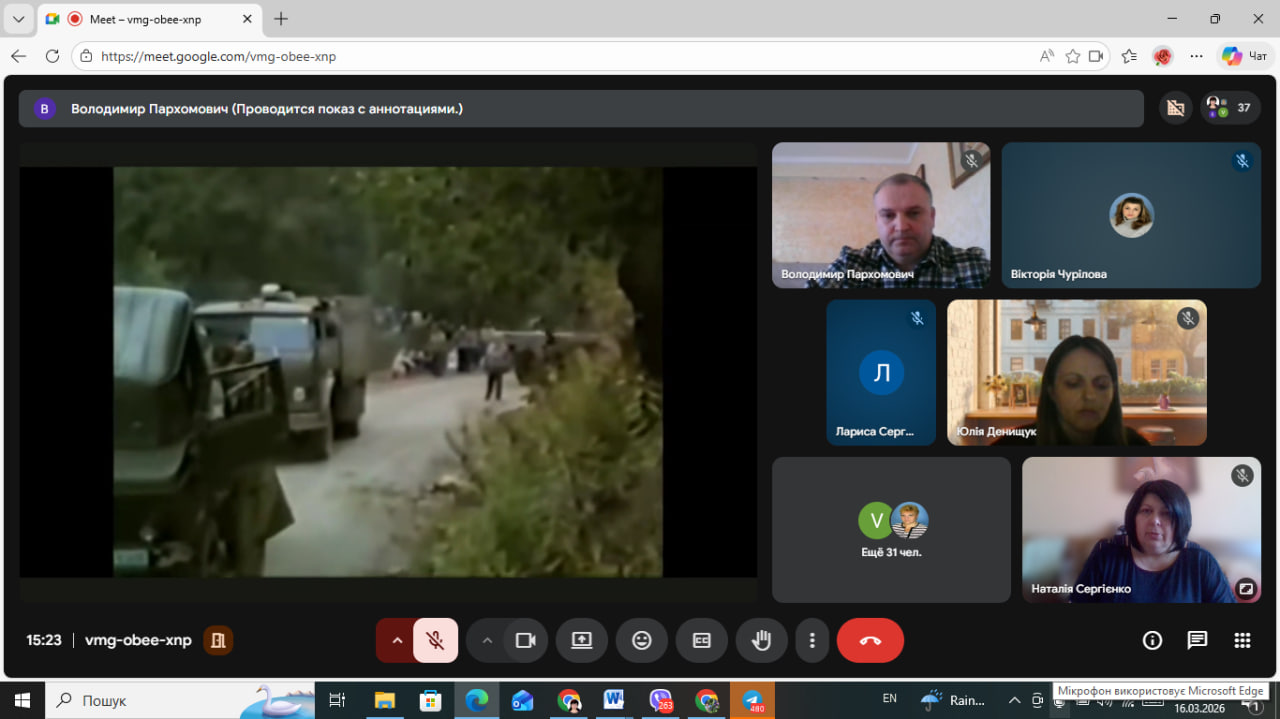Open the emoji reactions panel
1280x719 pixels.
tap(642, 641)
